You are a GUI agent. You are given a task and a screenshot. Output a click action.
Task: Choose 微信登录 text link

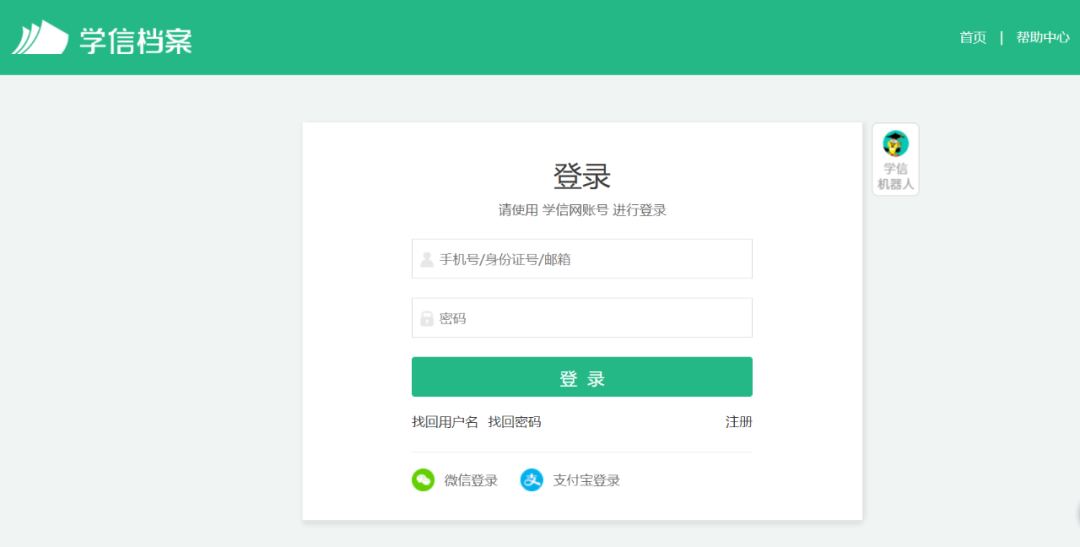coord(471,480)
